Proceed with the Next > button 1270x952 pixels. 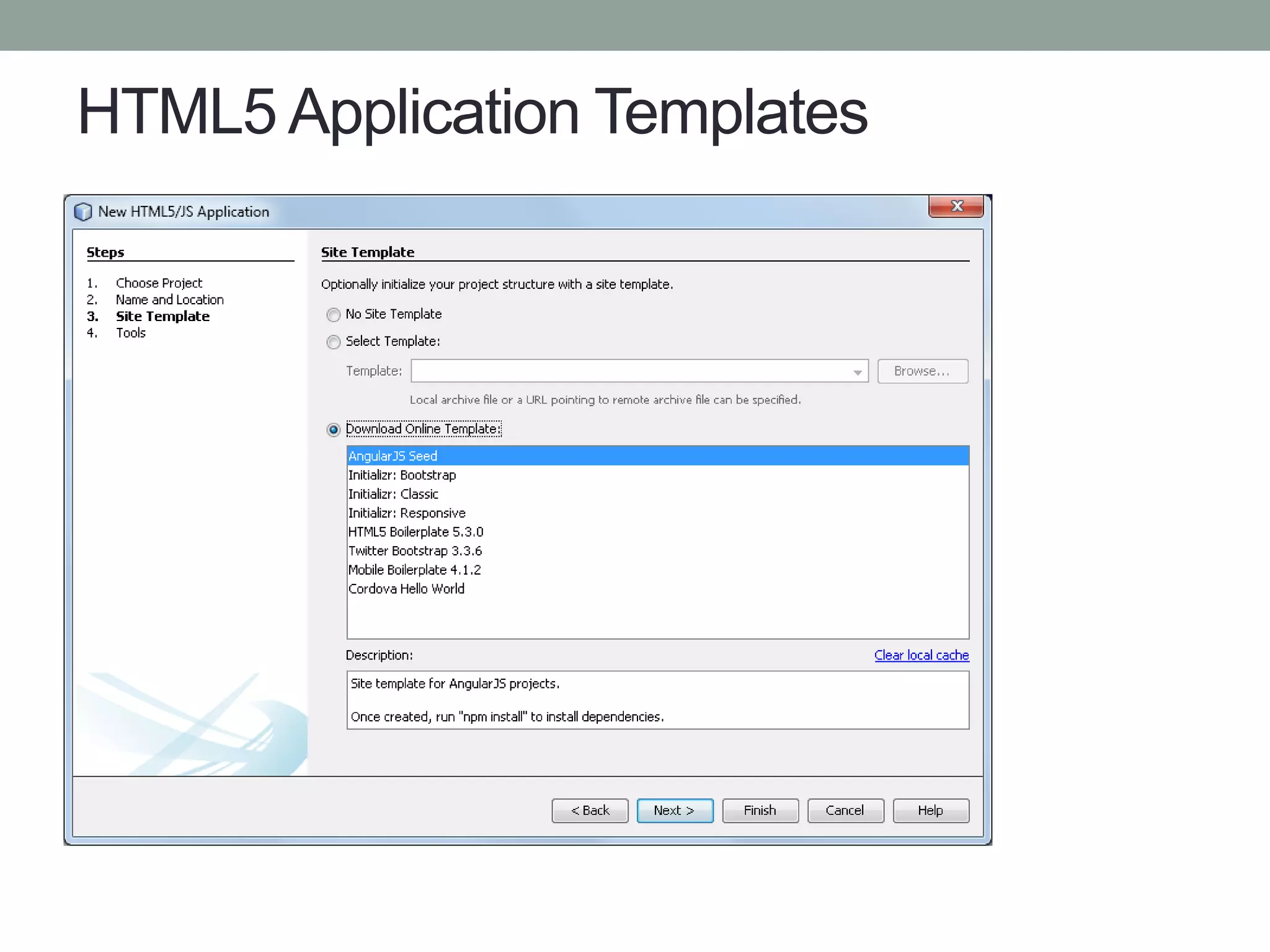point(675,811)
